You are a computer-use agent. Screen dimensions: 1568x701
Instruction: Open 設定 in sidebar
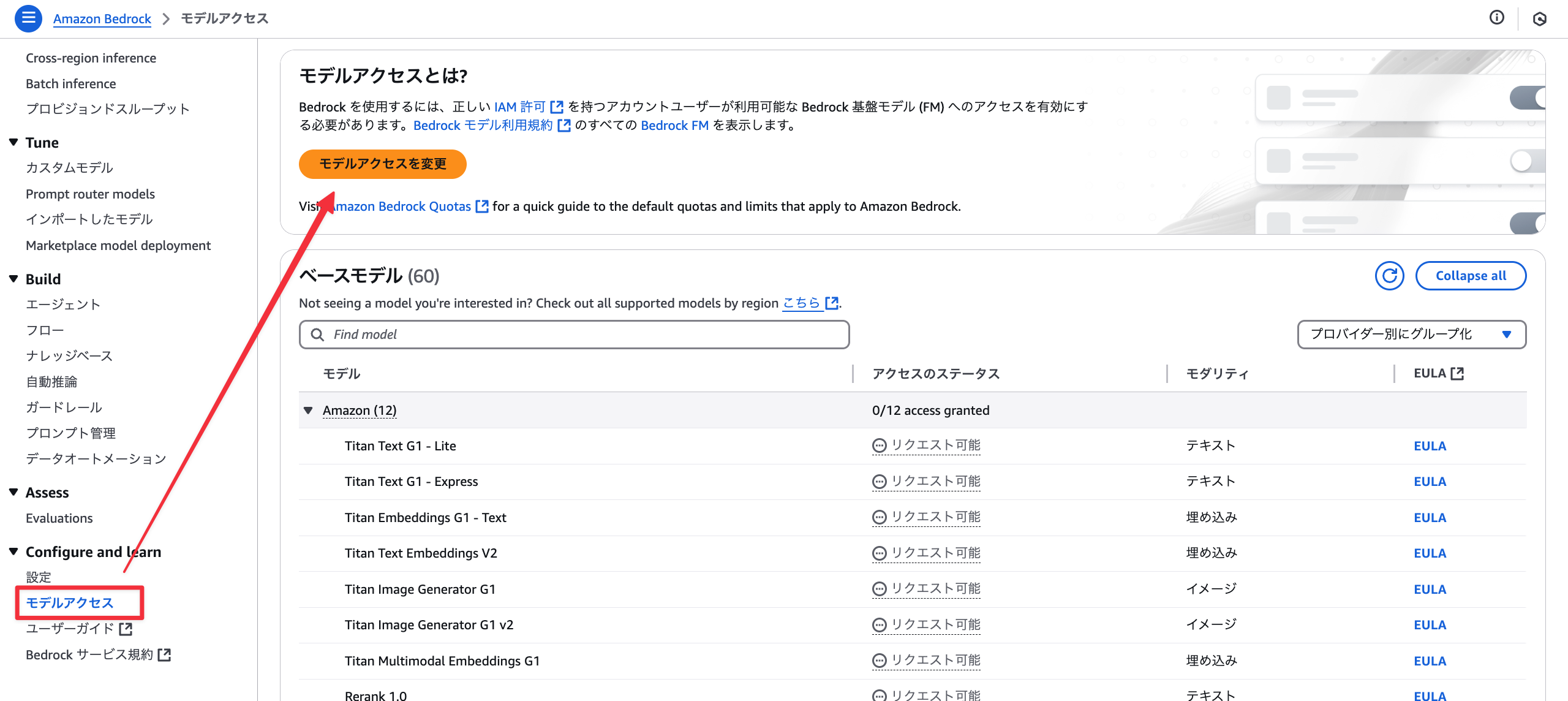[39, 577]
